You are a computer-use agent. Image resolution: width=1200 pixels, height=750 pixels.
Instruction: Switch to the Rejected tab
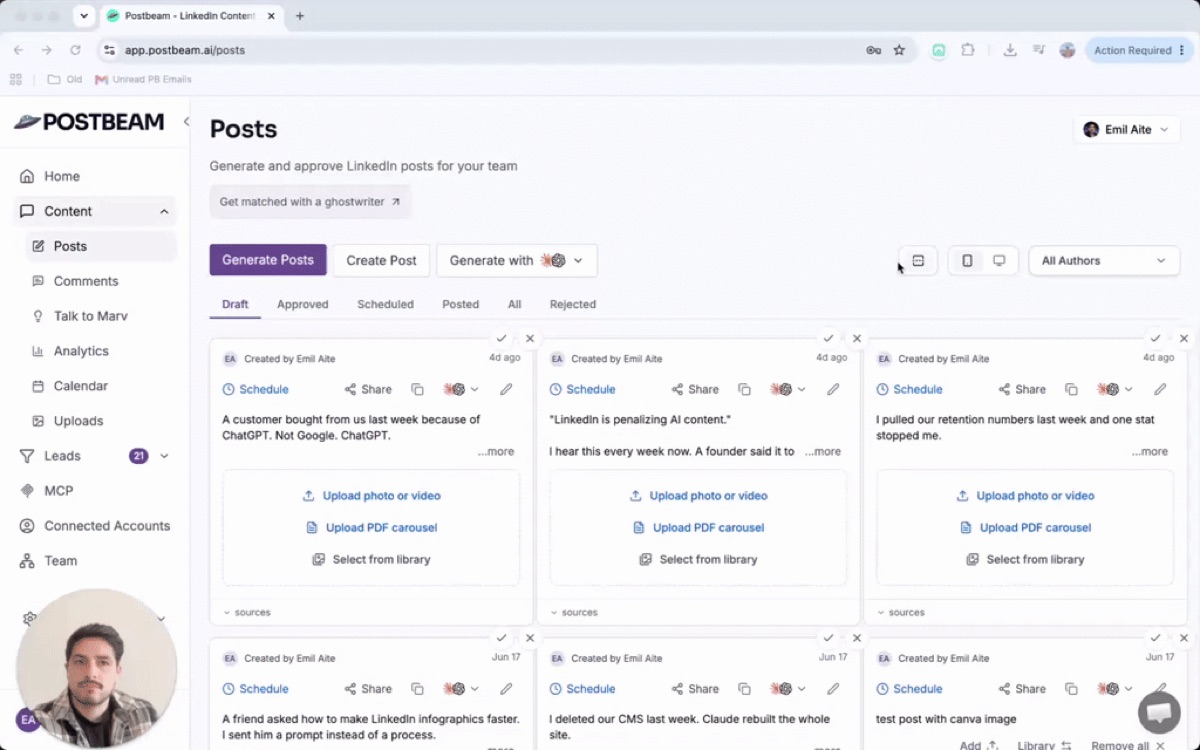coord(573,304)
